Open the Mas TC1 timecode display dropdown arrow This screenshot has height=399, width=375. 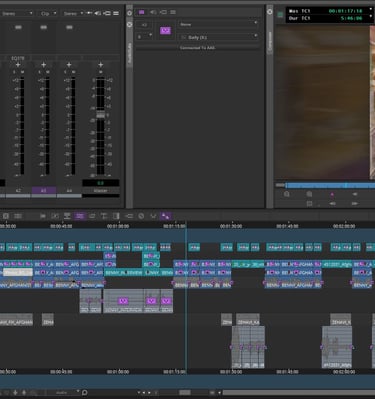pyautogui.click(x=371, y=9)
